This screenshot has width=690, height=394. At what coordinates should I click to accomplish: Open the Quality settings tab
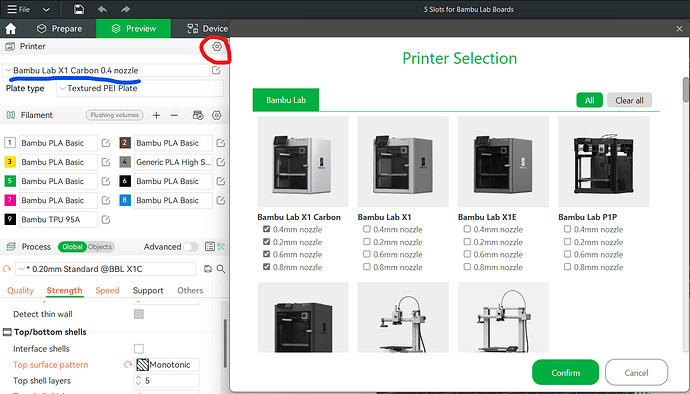pyautogui.click(x=20, y=291)
